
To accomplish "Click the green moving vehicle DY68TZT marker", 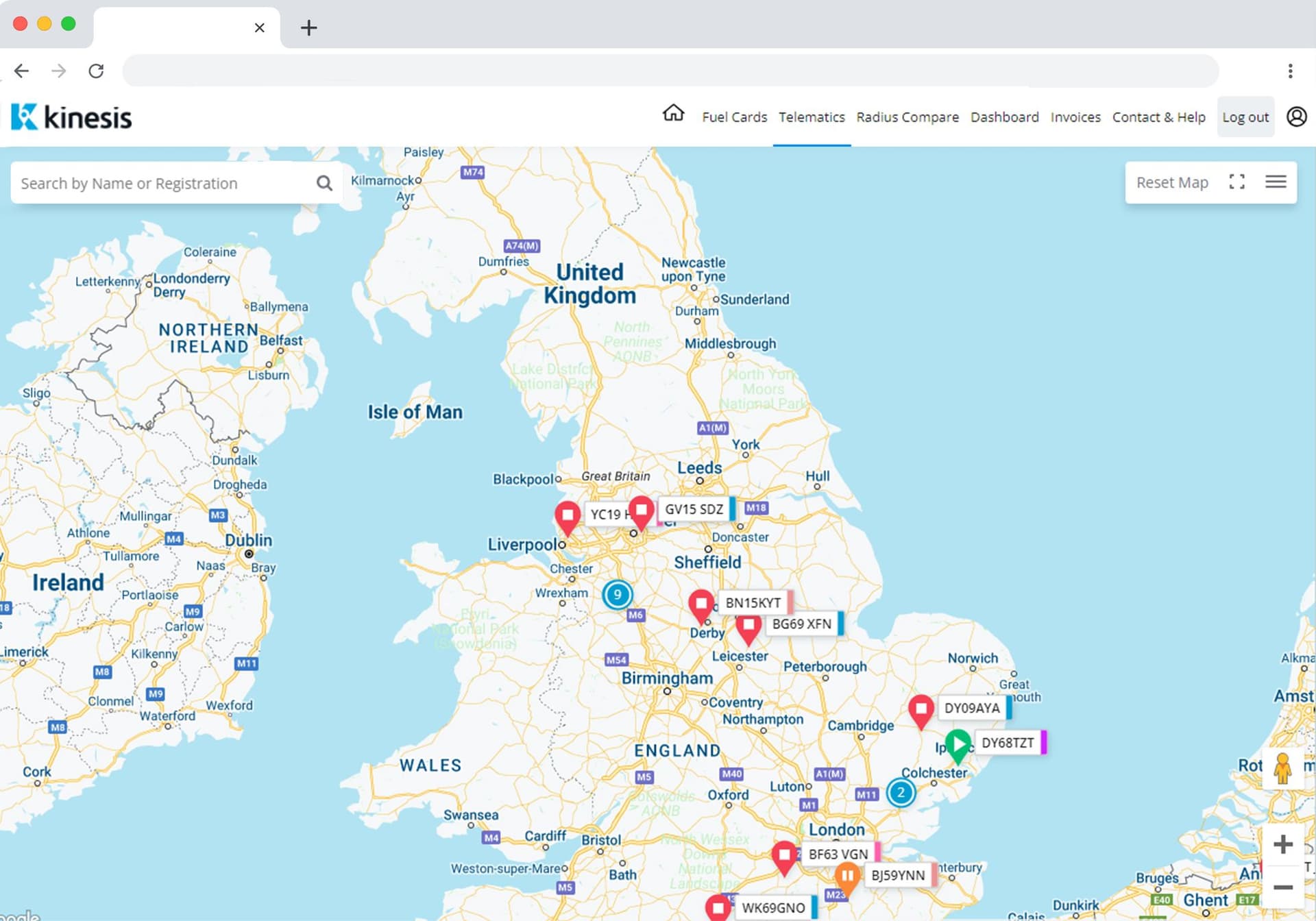I will (958, 744).
